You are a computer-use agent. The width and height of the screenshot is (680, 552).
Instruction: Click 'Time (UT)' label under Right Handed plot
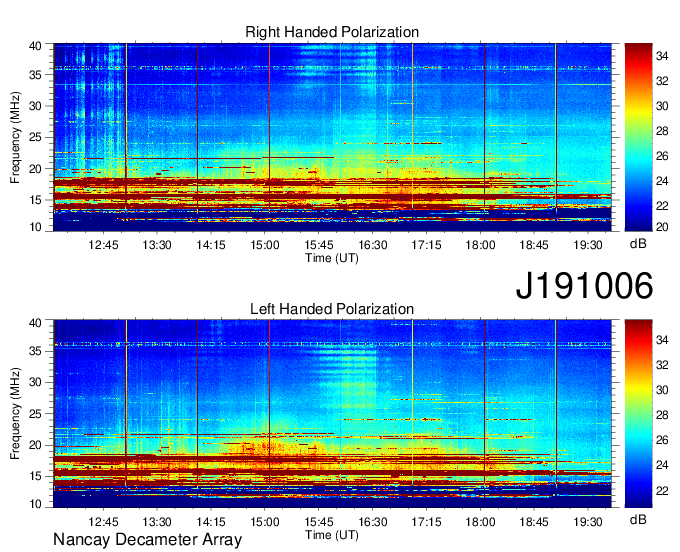pyautogui.click(x=332, y=258)
